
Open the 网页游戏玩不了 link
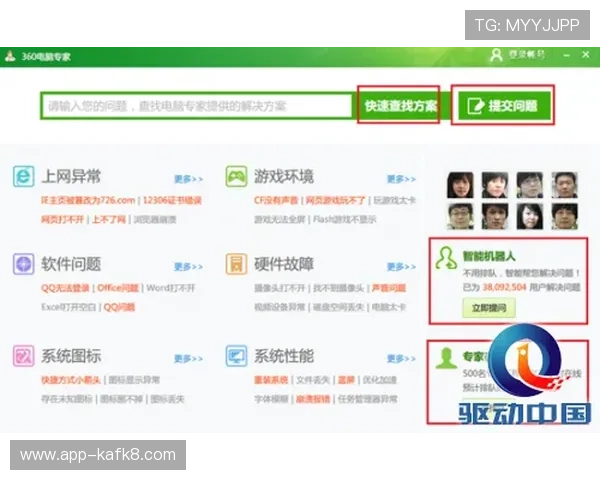336,200
